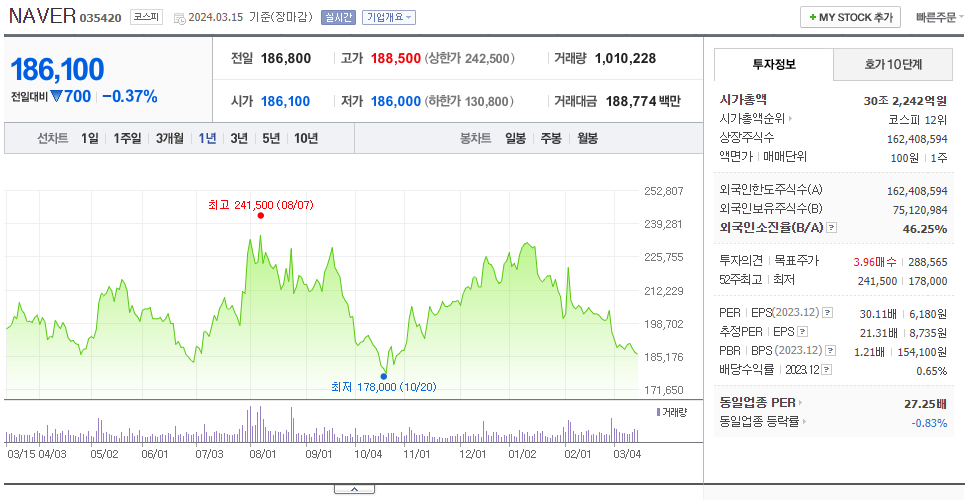Click the arrow beside 동일업종 PER
Image resolution: width=968 pixels, height=500 pixels.
tap(801, 403)
